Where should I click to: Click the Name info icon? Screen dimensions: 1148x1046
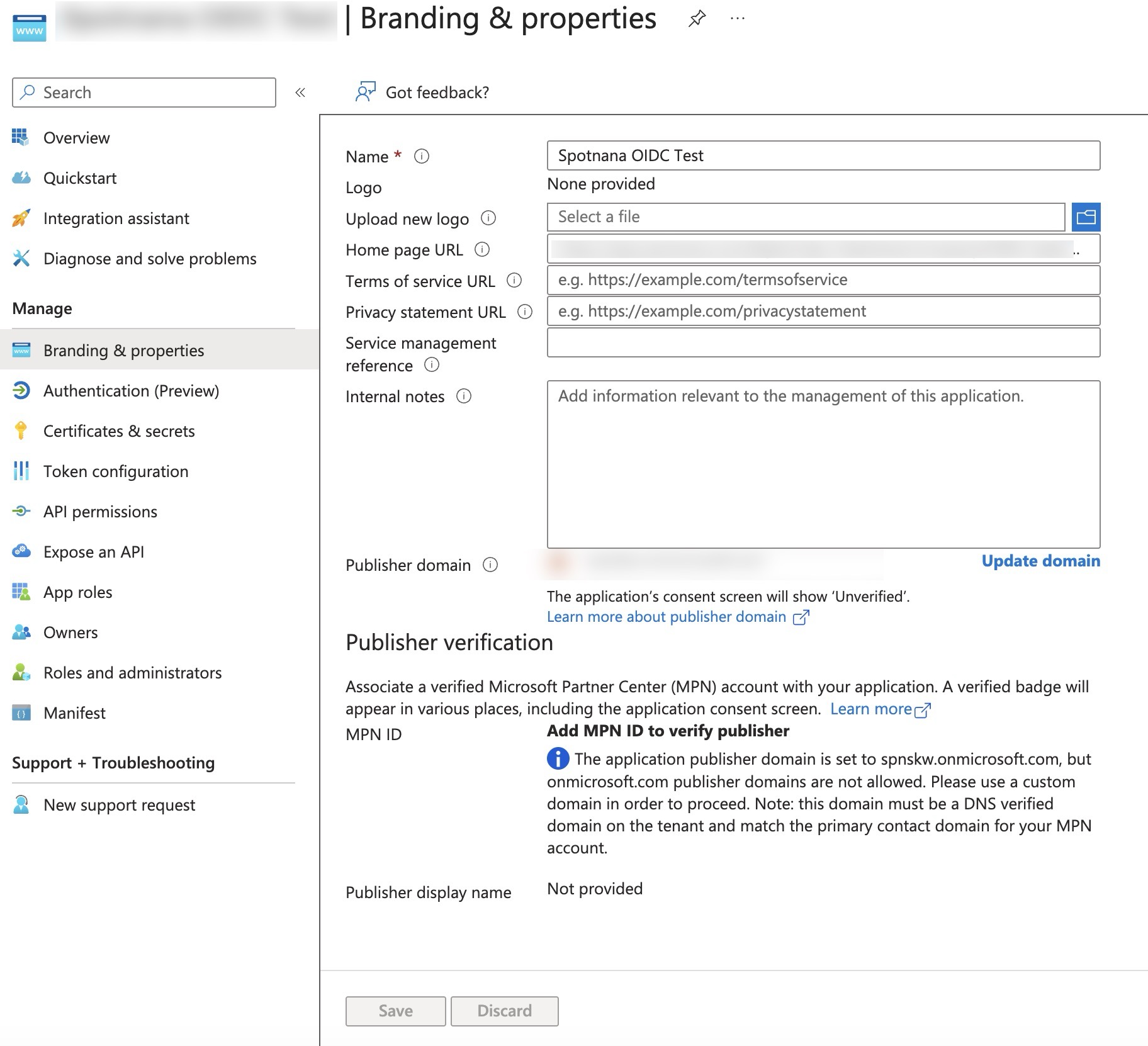coord(422,156)
